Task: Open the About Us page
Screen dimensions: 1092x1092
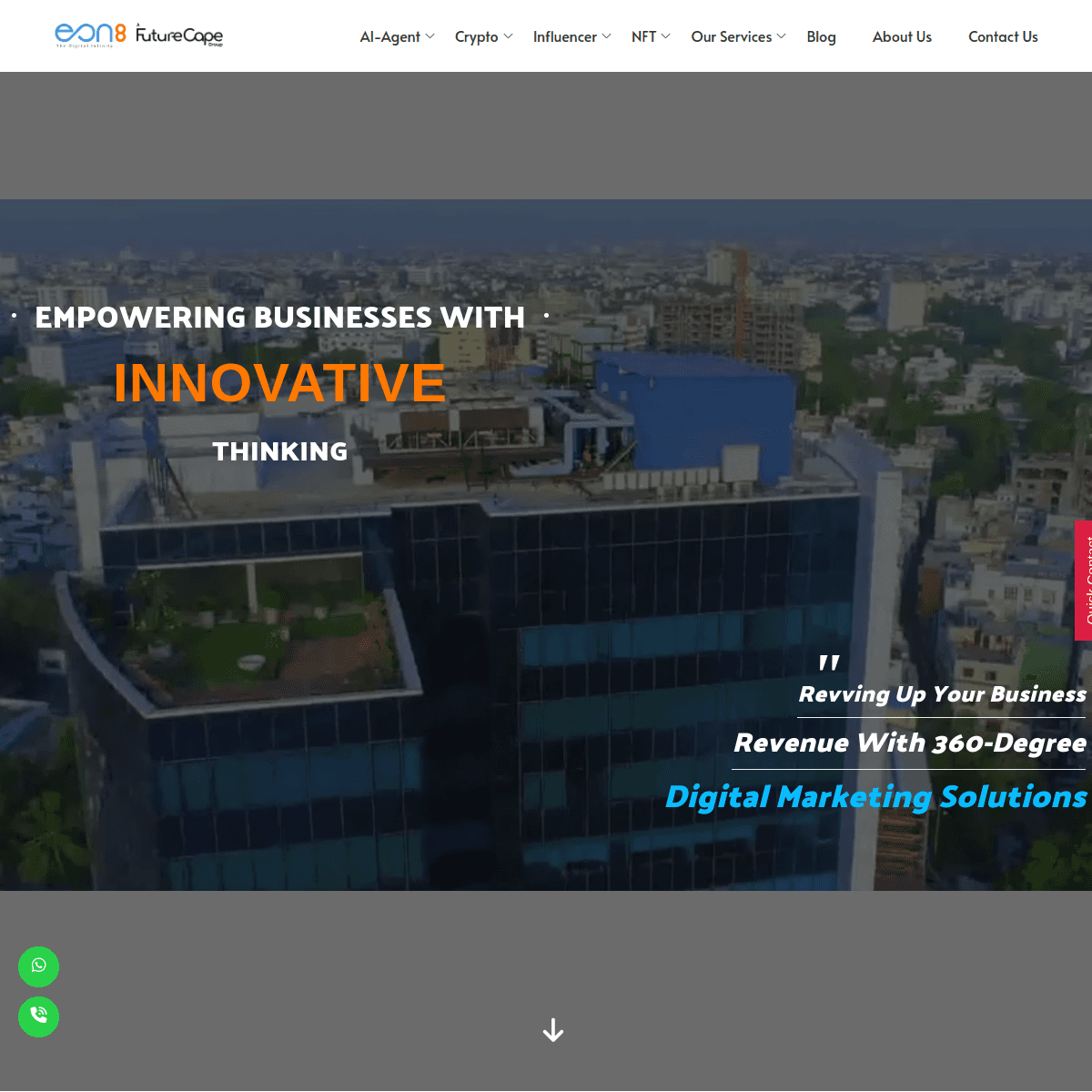Action: 902,36
